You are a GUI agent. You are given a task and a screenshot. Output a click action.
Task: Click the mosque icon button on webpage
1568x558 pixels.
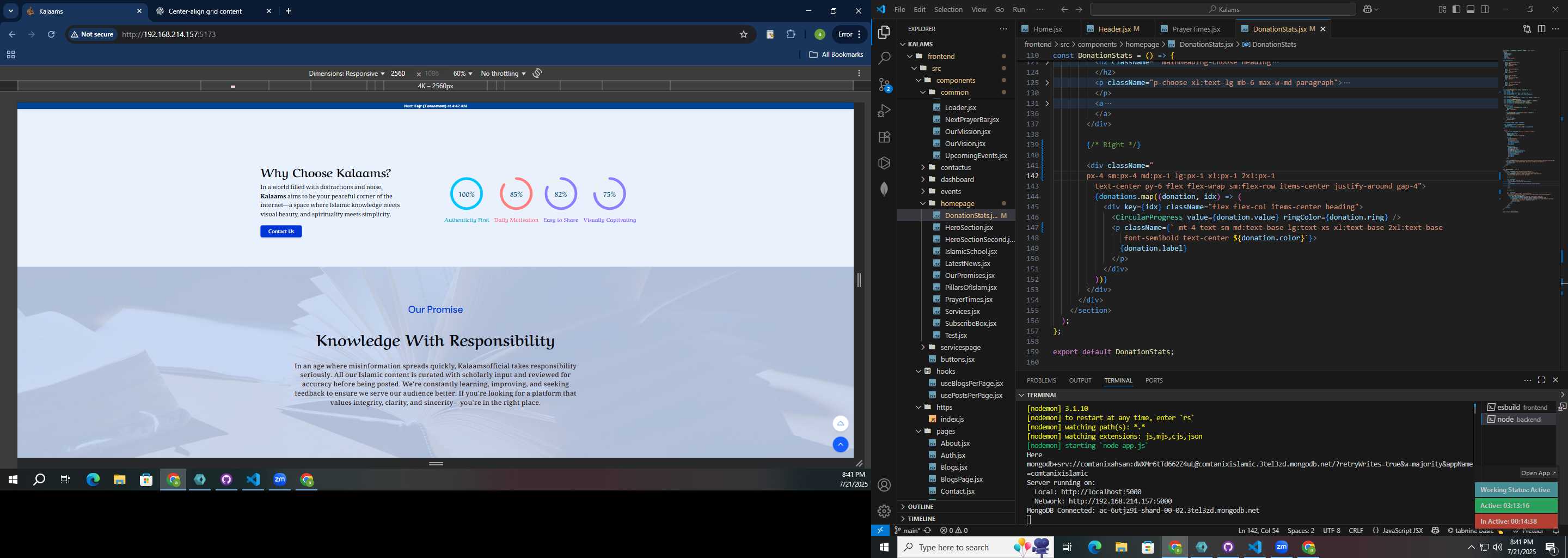point(840,423)
